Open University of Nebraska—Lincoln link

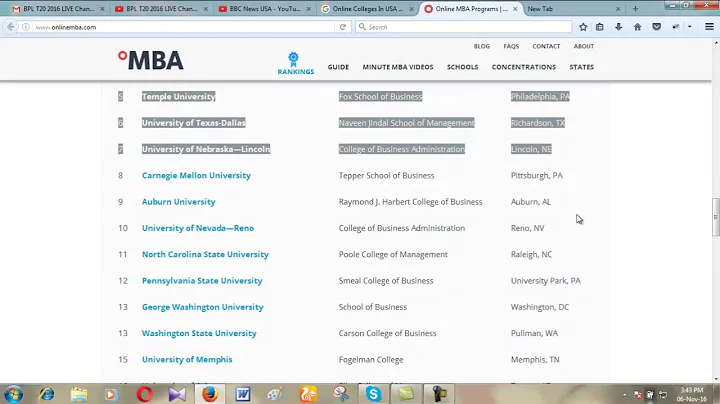click(206, 149)
